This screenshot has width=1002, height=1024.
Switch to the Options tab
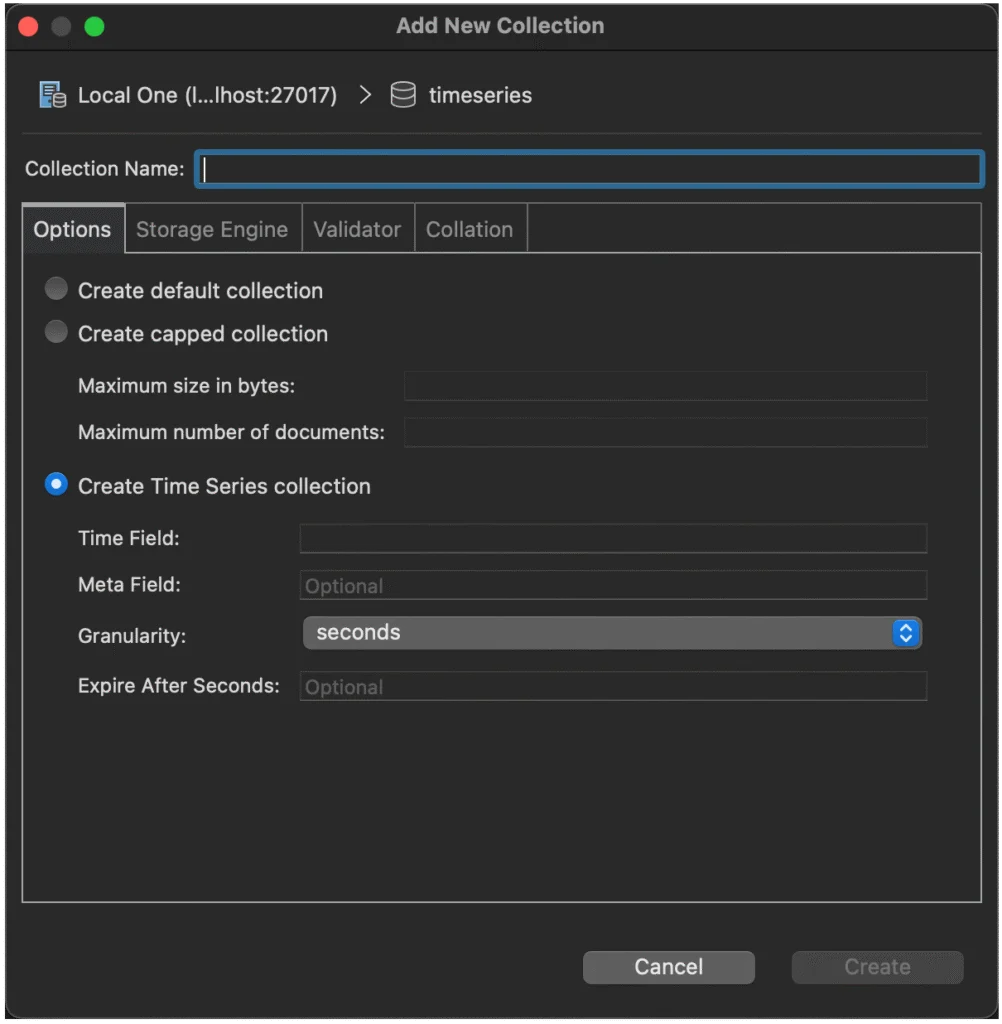click(x=73, y=229)
